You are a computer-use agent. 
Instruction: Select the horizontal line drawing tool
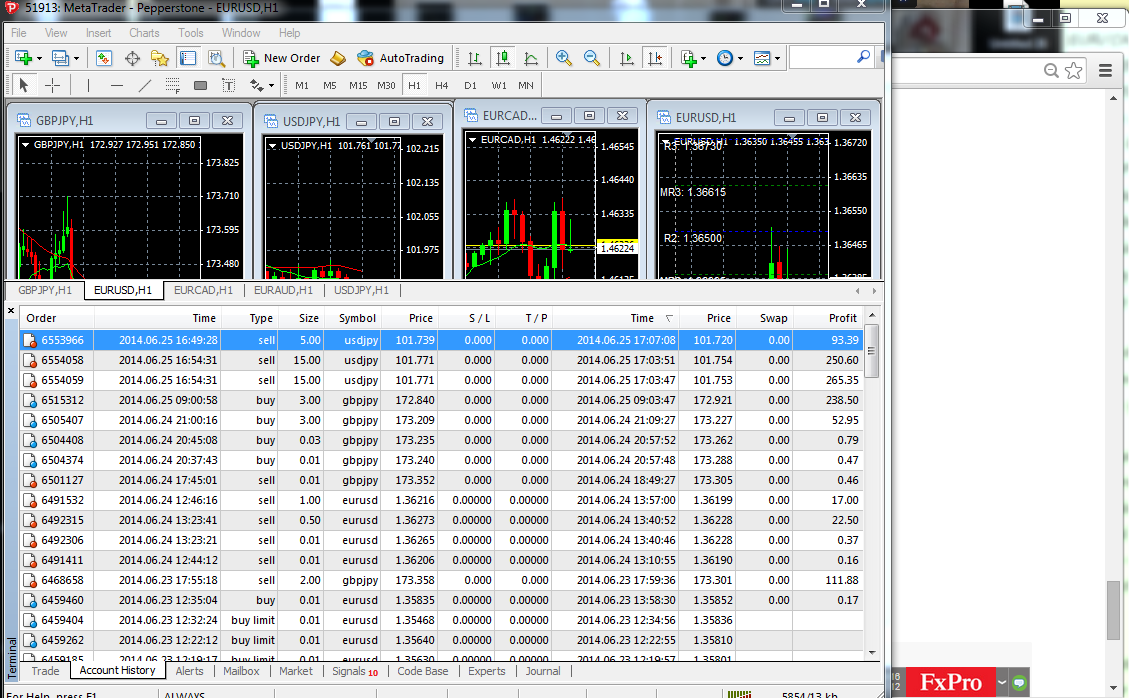point(117,86)
